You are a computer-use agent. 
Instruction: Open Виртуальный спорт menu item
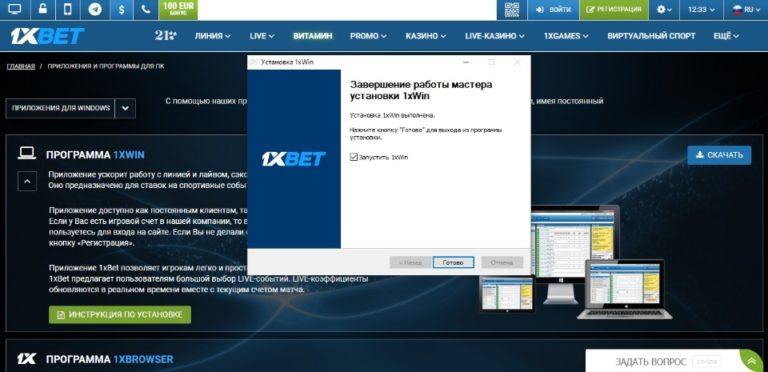tap(651, 36)
